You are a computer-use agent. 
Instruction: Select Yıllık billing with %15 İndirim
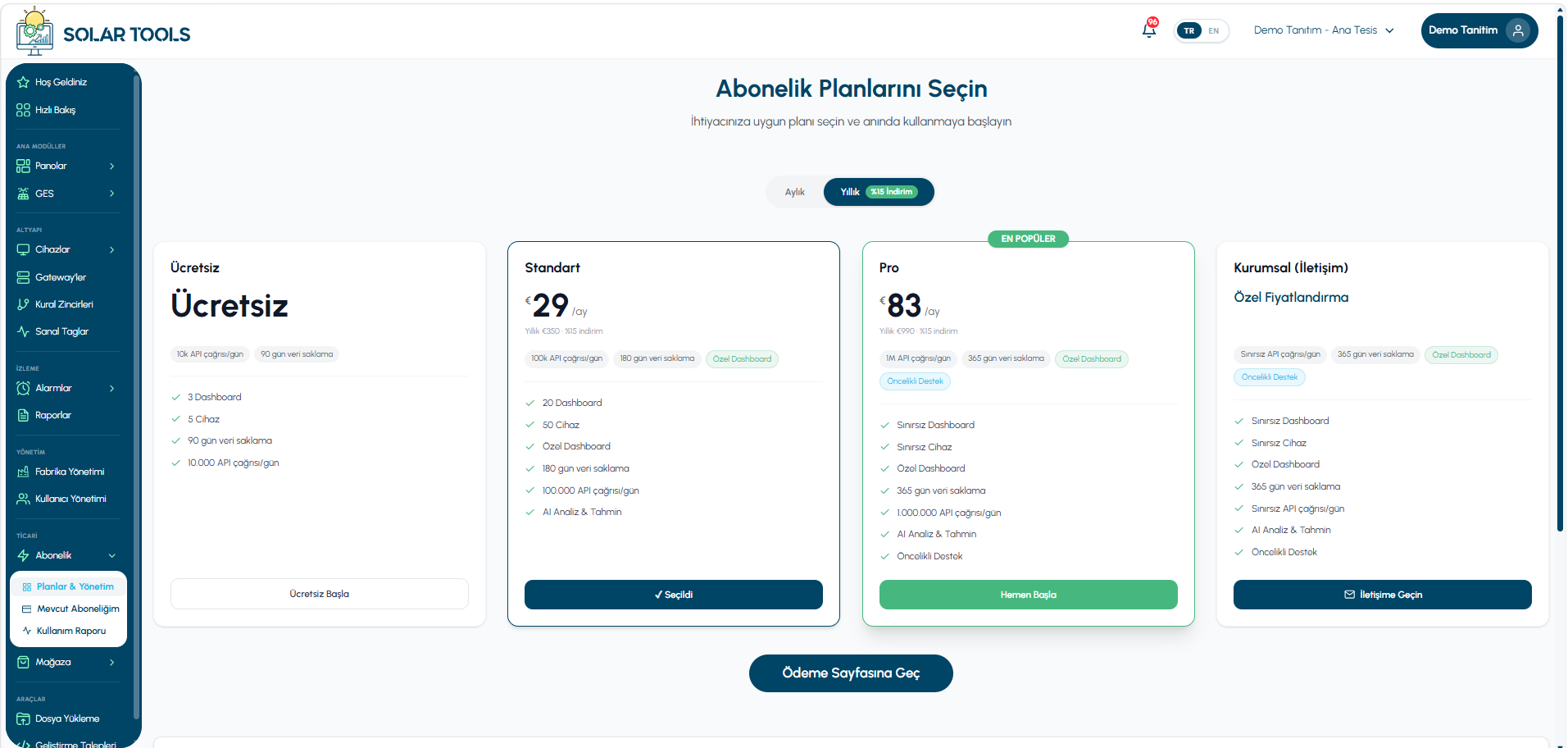pyautogui.click(x=879, y=192)
